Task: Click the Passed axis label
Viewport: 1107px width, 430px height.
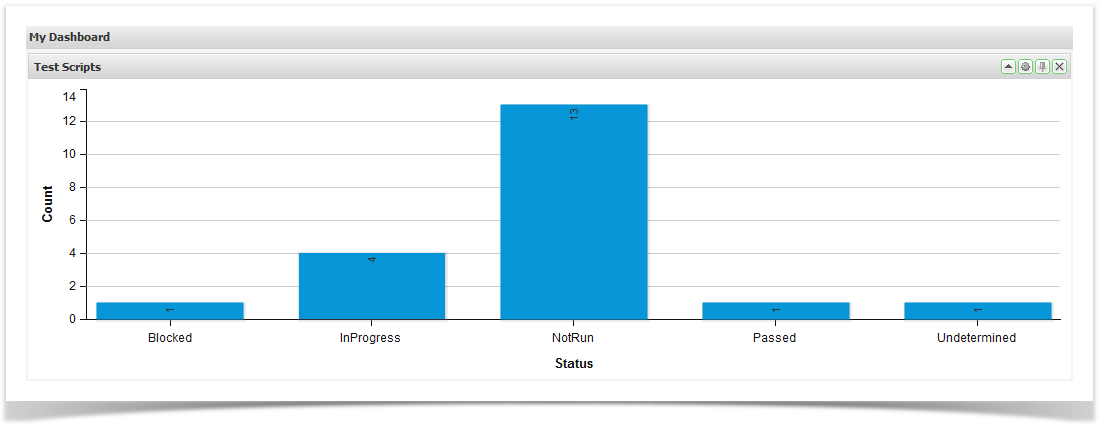Action: (775, 338)
